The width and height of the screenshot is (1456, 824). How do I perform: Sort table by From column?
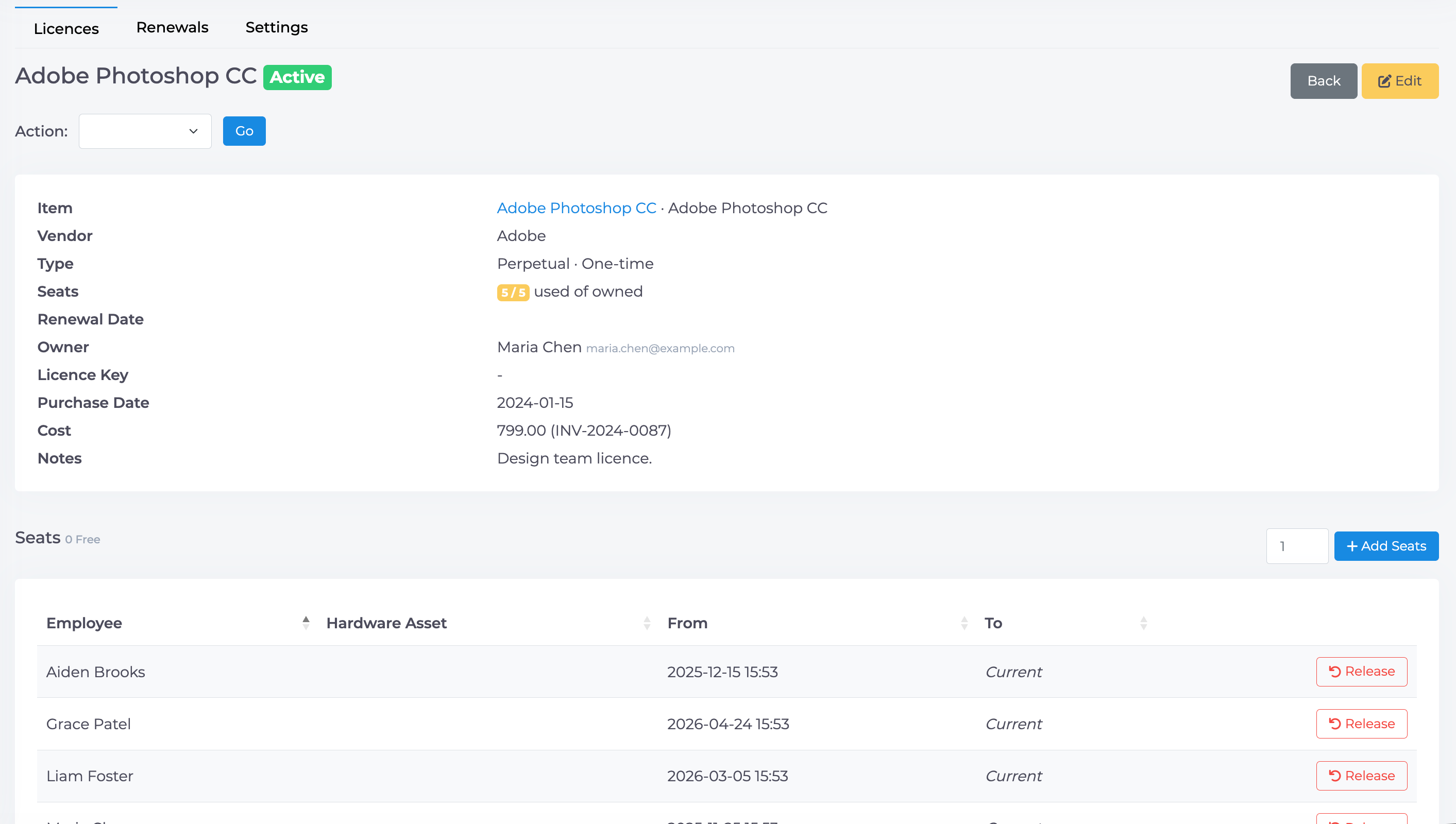[817, 623]
